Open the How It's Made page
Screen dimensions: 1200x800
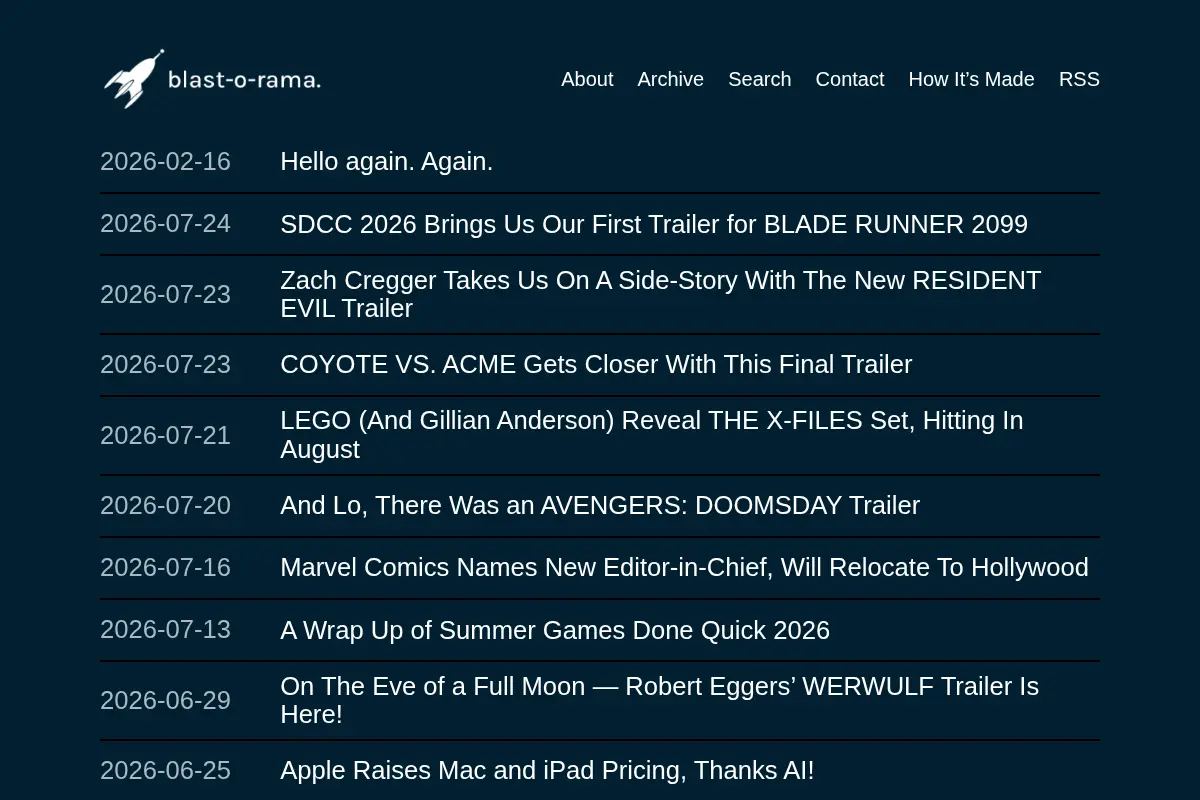[972, 79]
